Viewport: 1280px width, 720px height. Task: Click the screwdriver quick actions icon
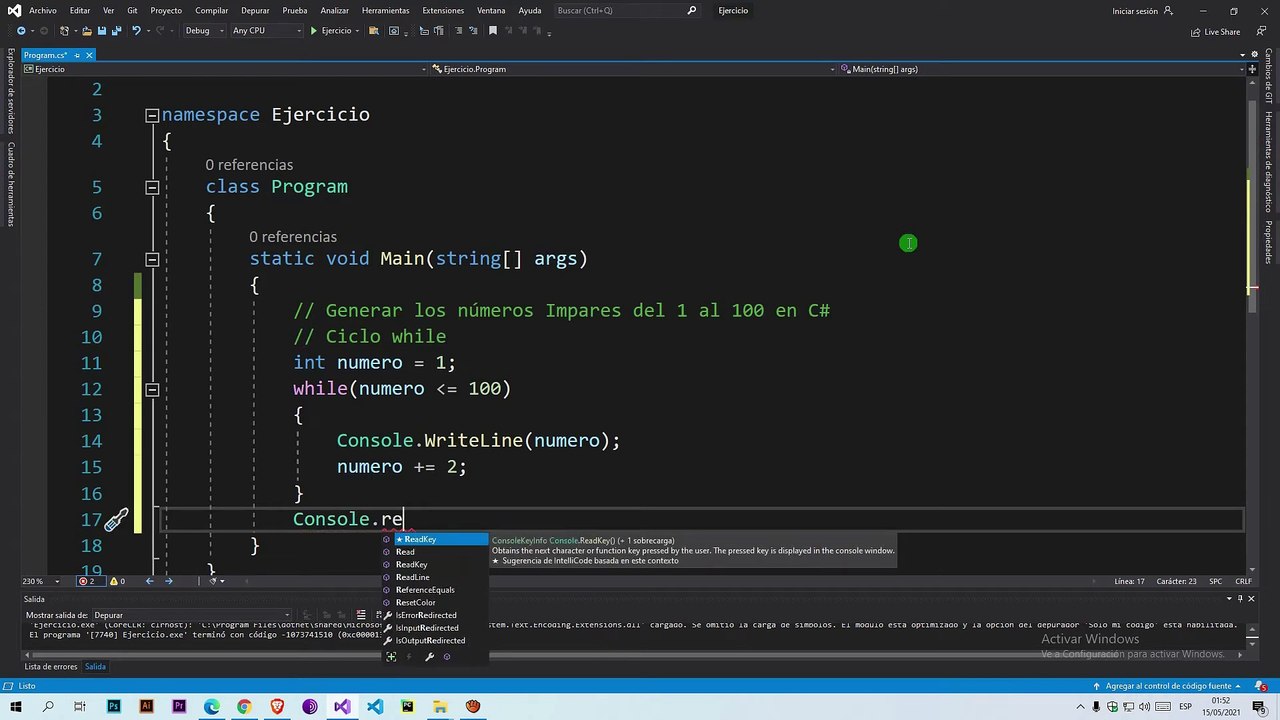(x=116, y=520)
